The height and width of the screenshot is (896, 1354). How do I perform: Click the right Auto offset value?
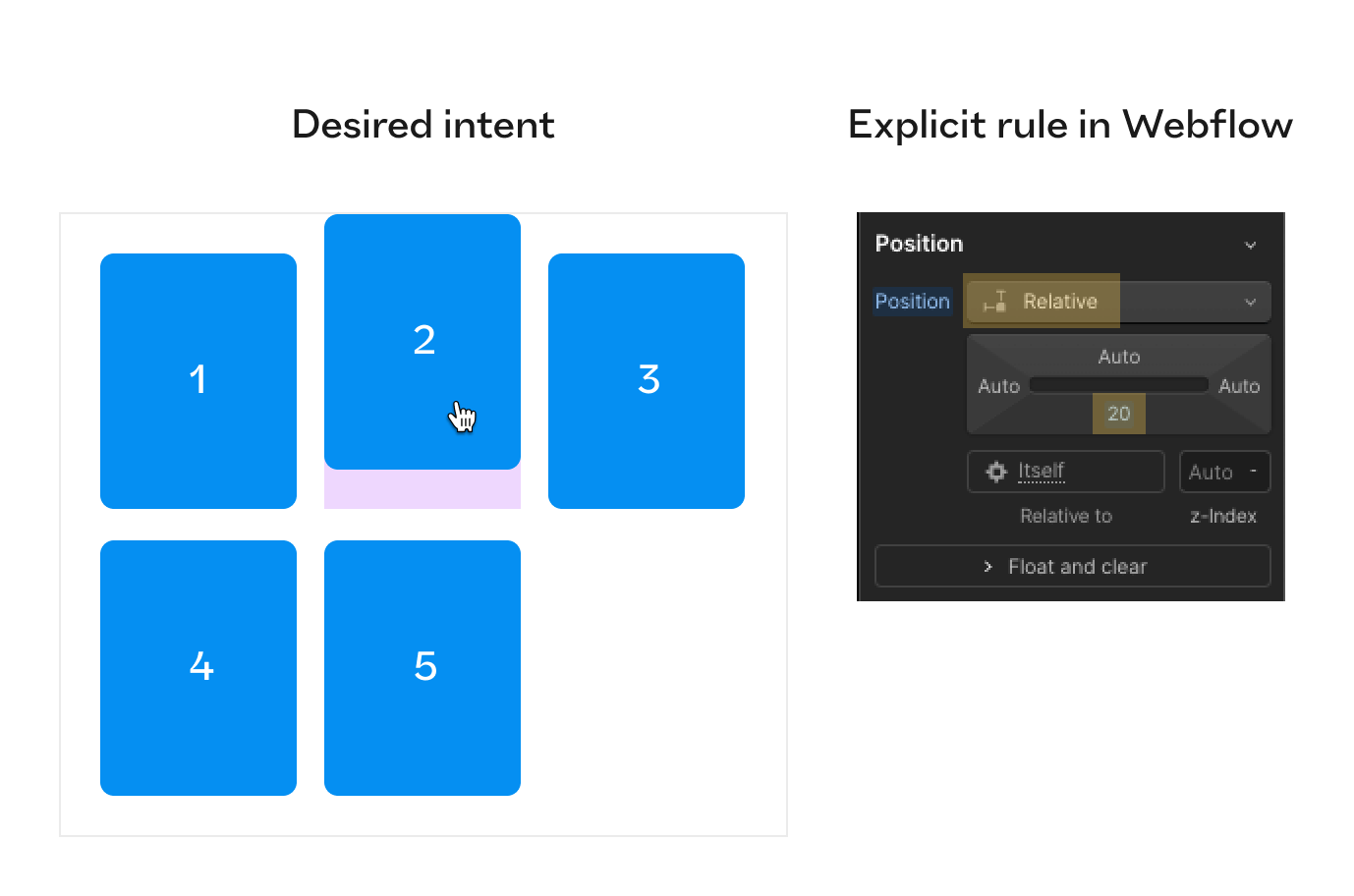pyautogui.click(x=1239, y=385)
